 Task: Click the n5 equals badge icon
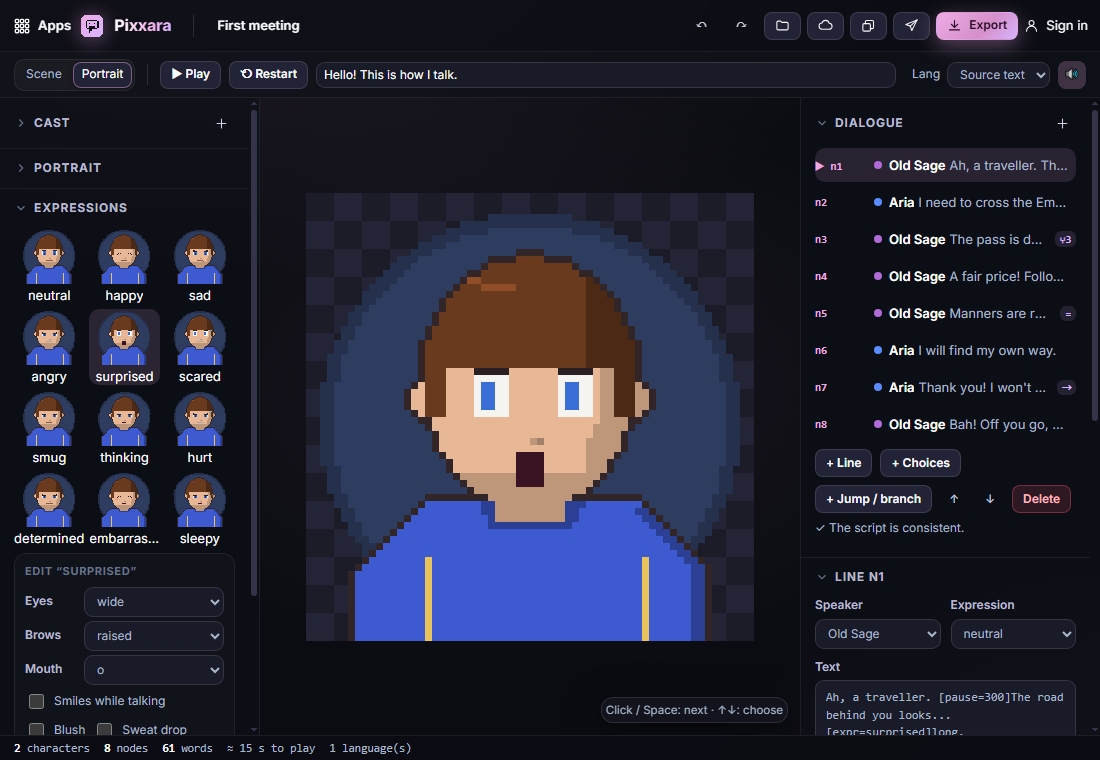(x=1068, y=314)
